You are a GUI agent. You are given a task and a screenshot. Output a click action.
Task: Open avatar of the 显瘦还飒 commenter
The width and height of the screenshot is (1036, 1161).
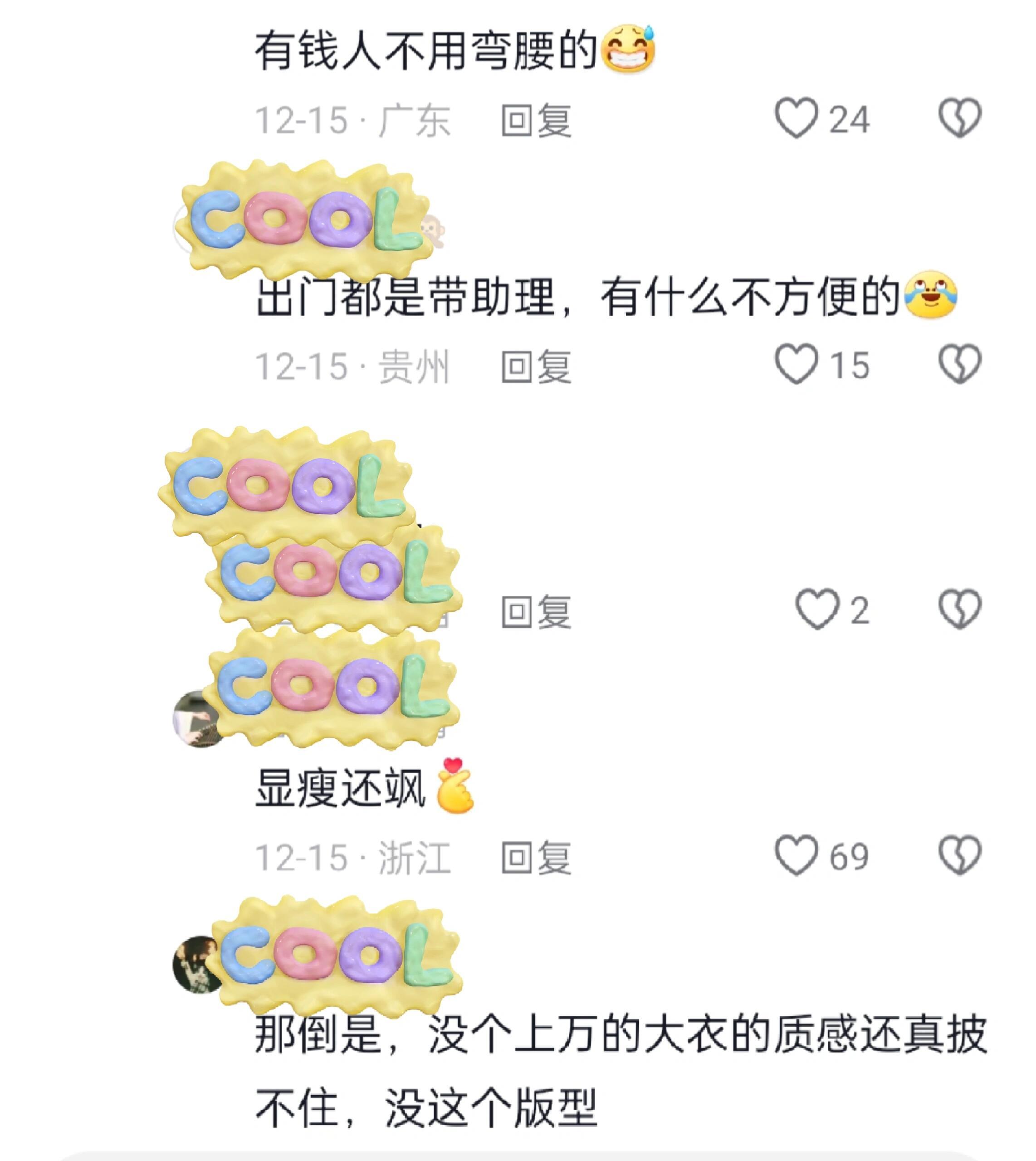coord(196,719)
